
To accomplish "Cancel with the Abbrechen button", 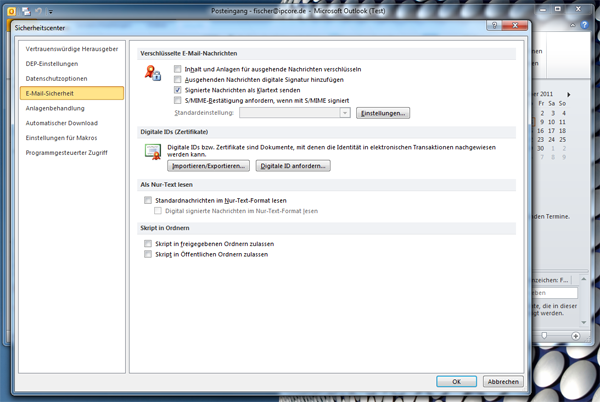I will pos(503,382).
